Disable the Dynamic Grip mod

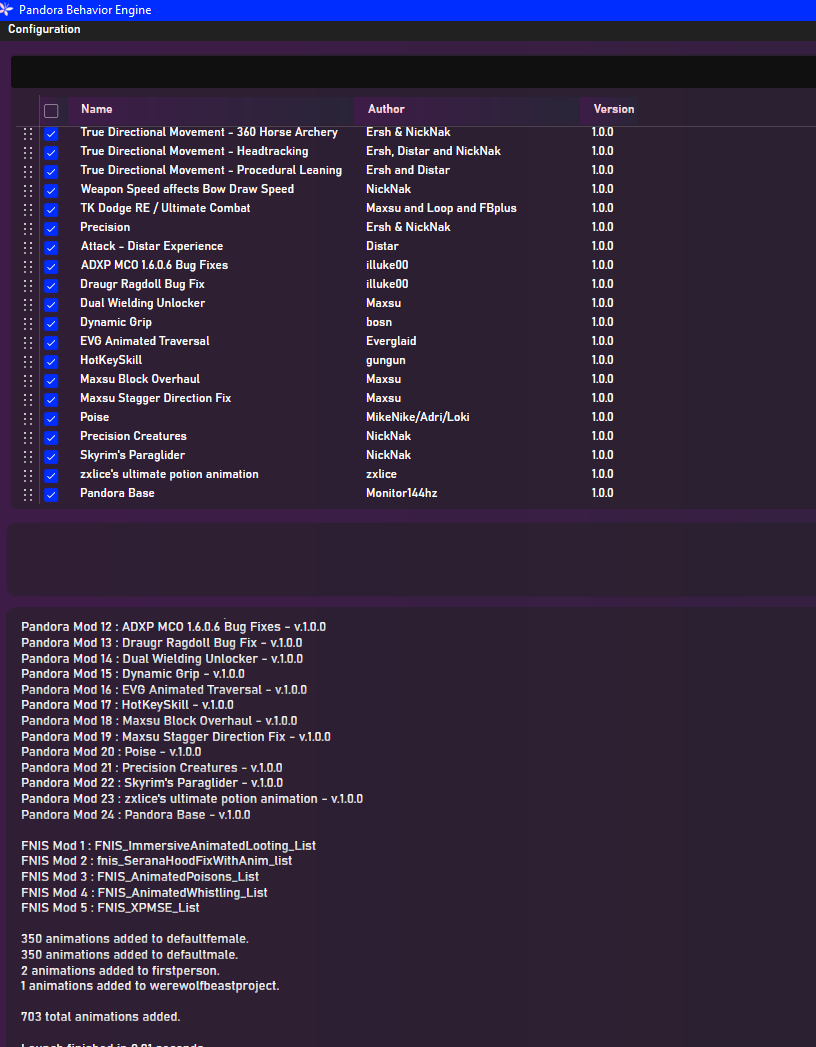pos(51,324)
